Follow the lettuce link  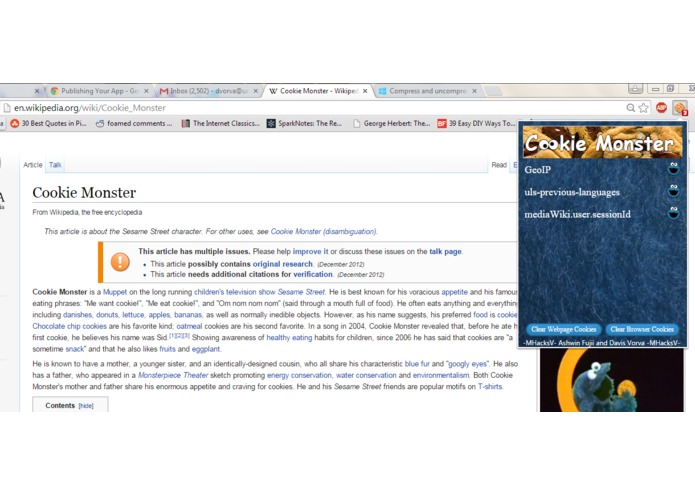click(x=133, y=315)
